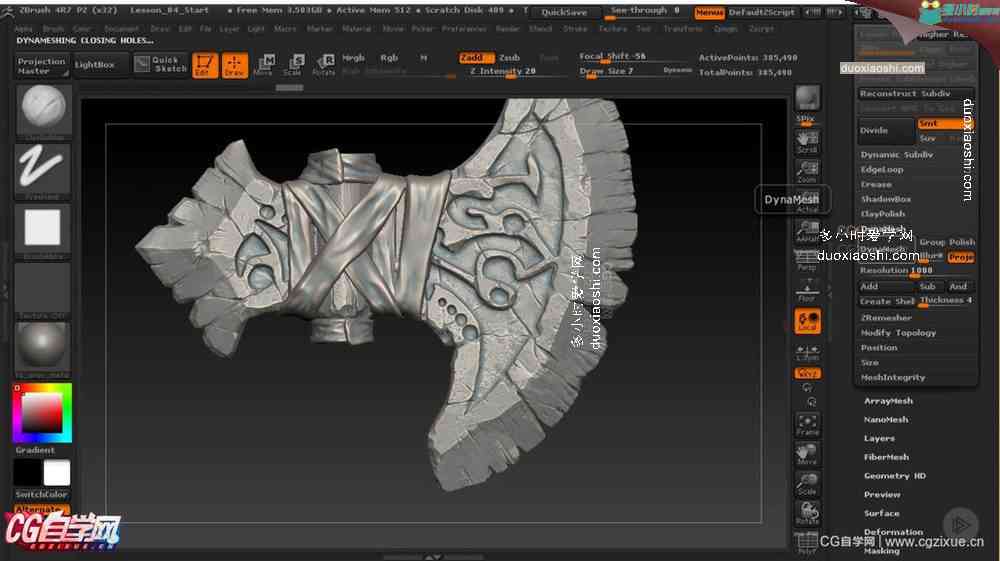This screenshot has width=1000, height=561.
Task: Expand the EdgeLoop section
Action: 882,170
